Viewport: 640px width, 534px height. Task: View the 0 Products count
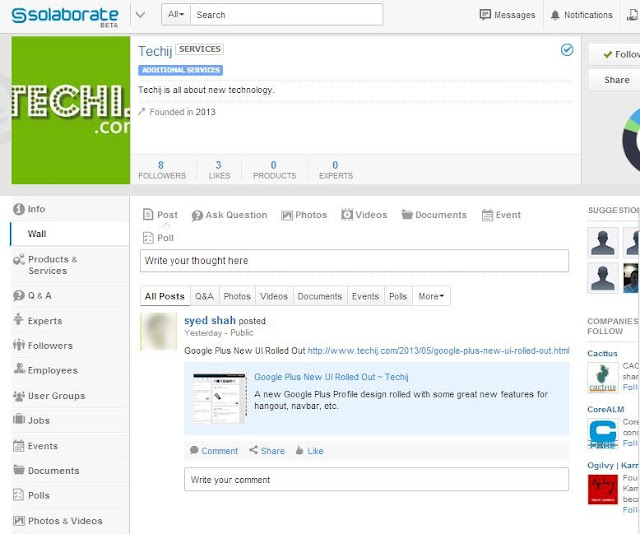(274, 170)
